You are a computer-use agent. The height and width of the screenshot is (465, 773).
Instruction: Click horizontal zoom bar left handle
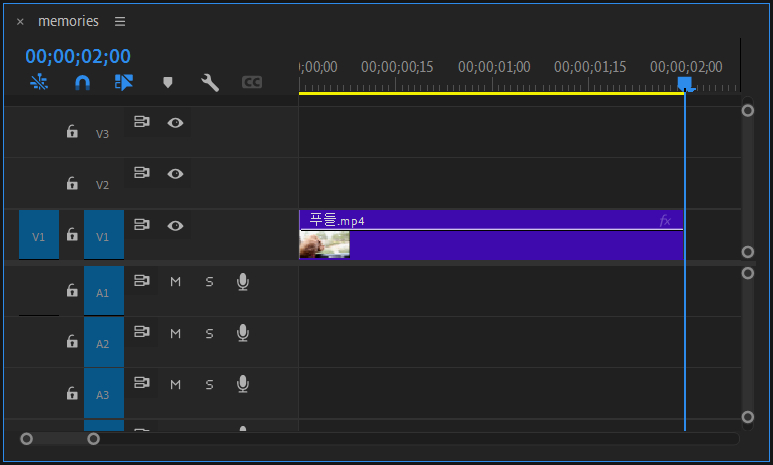[27, 439]
